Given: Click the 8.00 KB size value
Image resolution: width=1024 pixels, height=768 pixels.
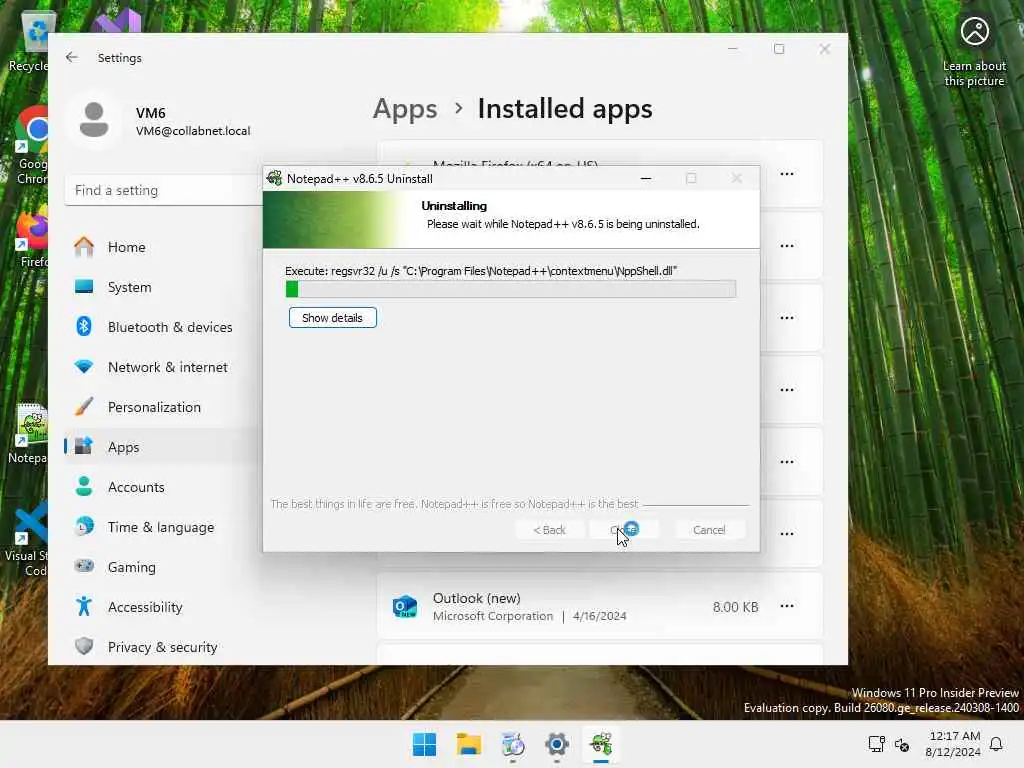Looking at the screenshot, I should click(x=735, y=607).
